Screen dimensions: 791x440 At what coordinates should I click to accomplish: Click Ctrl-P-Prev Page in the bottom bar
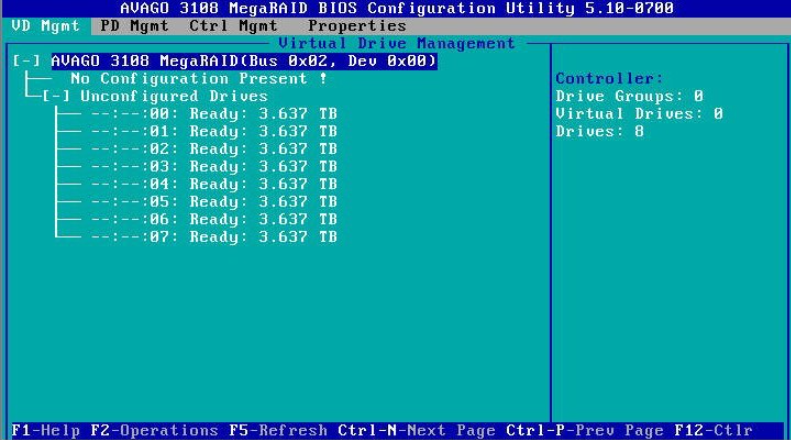pos(585,430)
